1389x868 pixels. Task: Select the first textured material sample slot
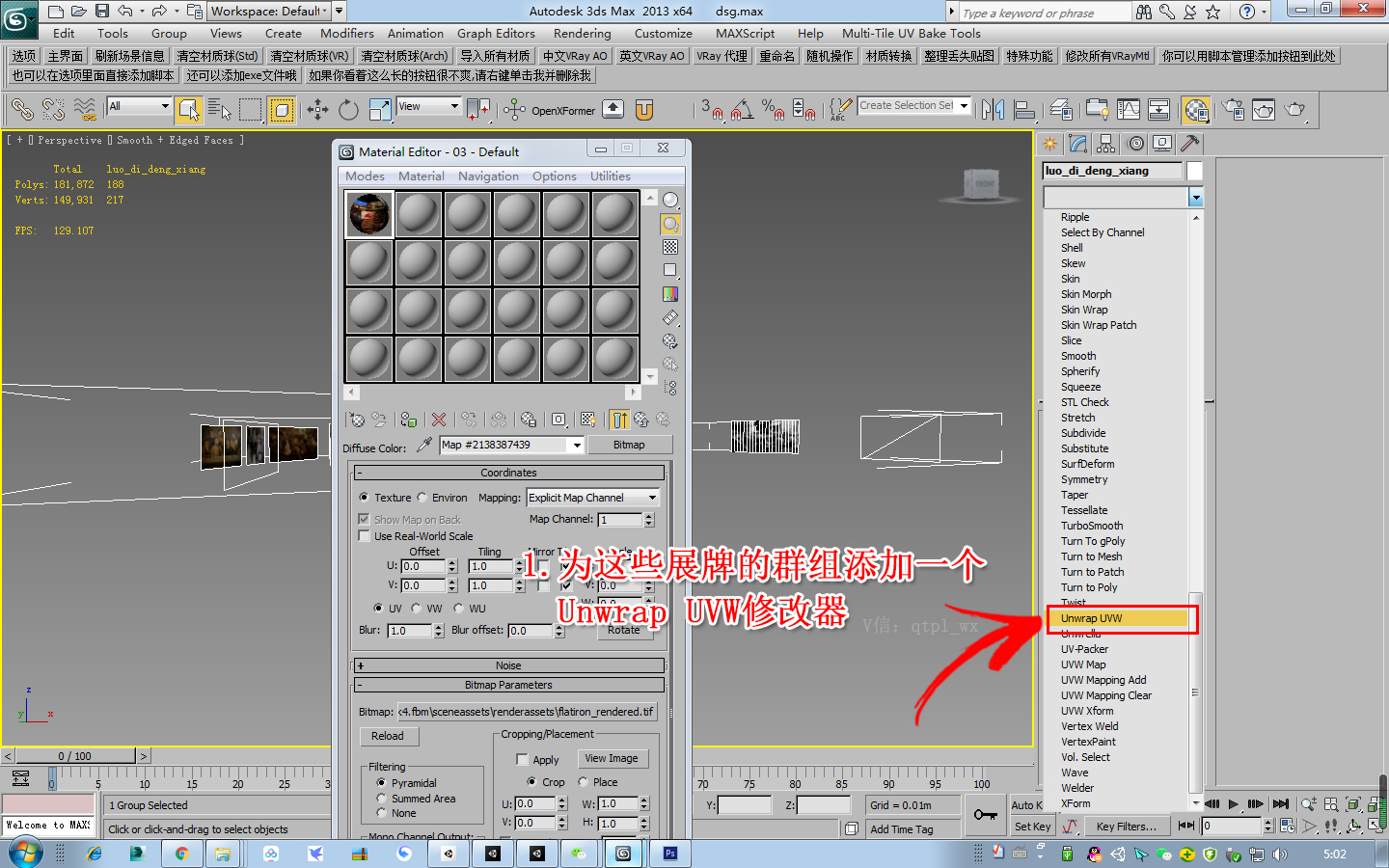coord(369,214)
